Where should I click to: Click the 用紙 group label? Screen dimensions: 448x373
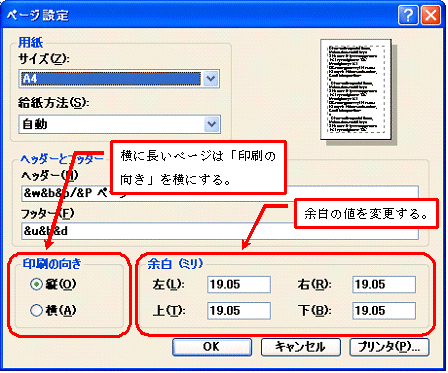pos(30,43)
